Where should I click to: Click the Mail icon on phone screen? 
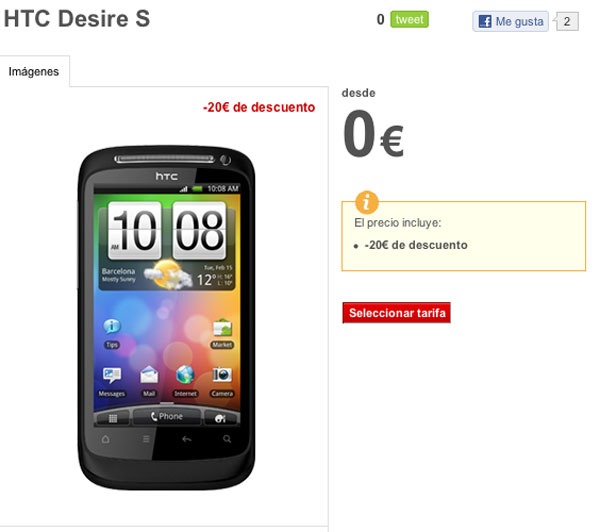point(149,382)
